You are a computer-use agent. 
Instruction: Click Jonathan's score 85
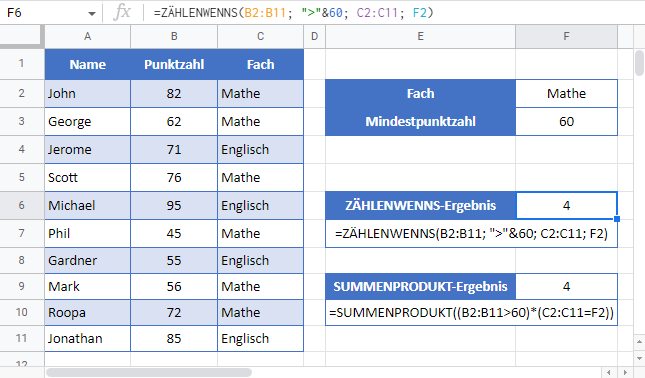click(x=174, y=339)
